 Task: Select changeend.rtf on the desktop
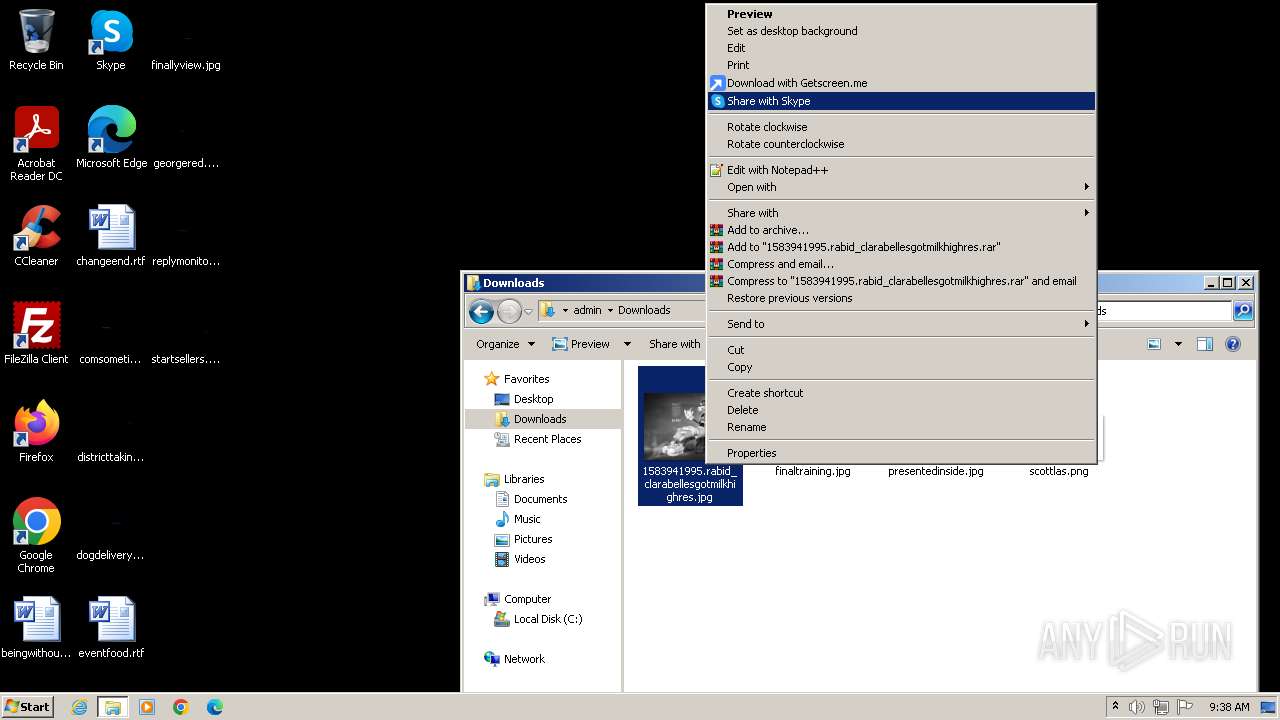(x=111, y=236)
